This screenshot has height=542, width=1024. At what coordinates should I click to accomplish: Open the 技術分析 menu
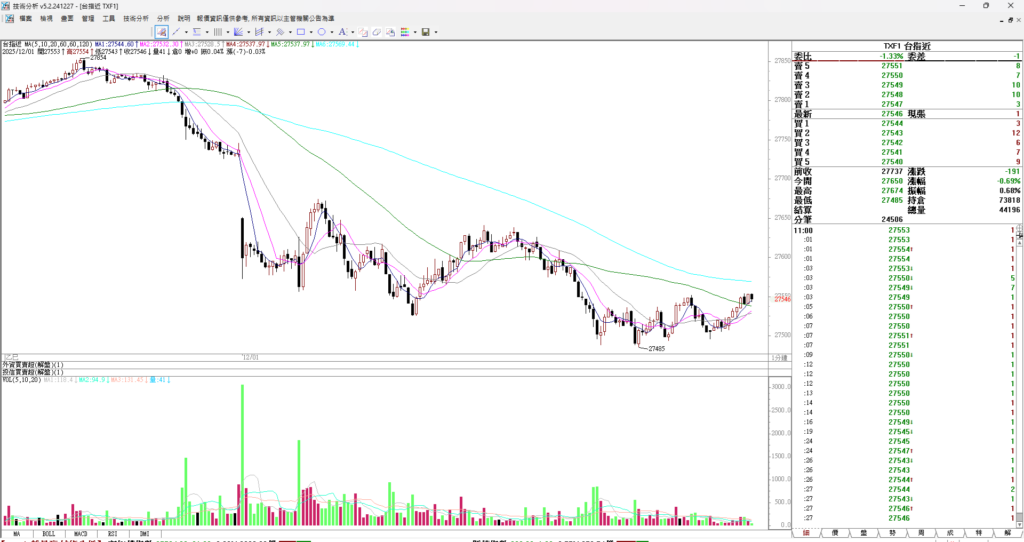[x=136, y=18]
